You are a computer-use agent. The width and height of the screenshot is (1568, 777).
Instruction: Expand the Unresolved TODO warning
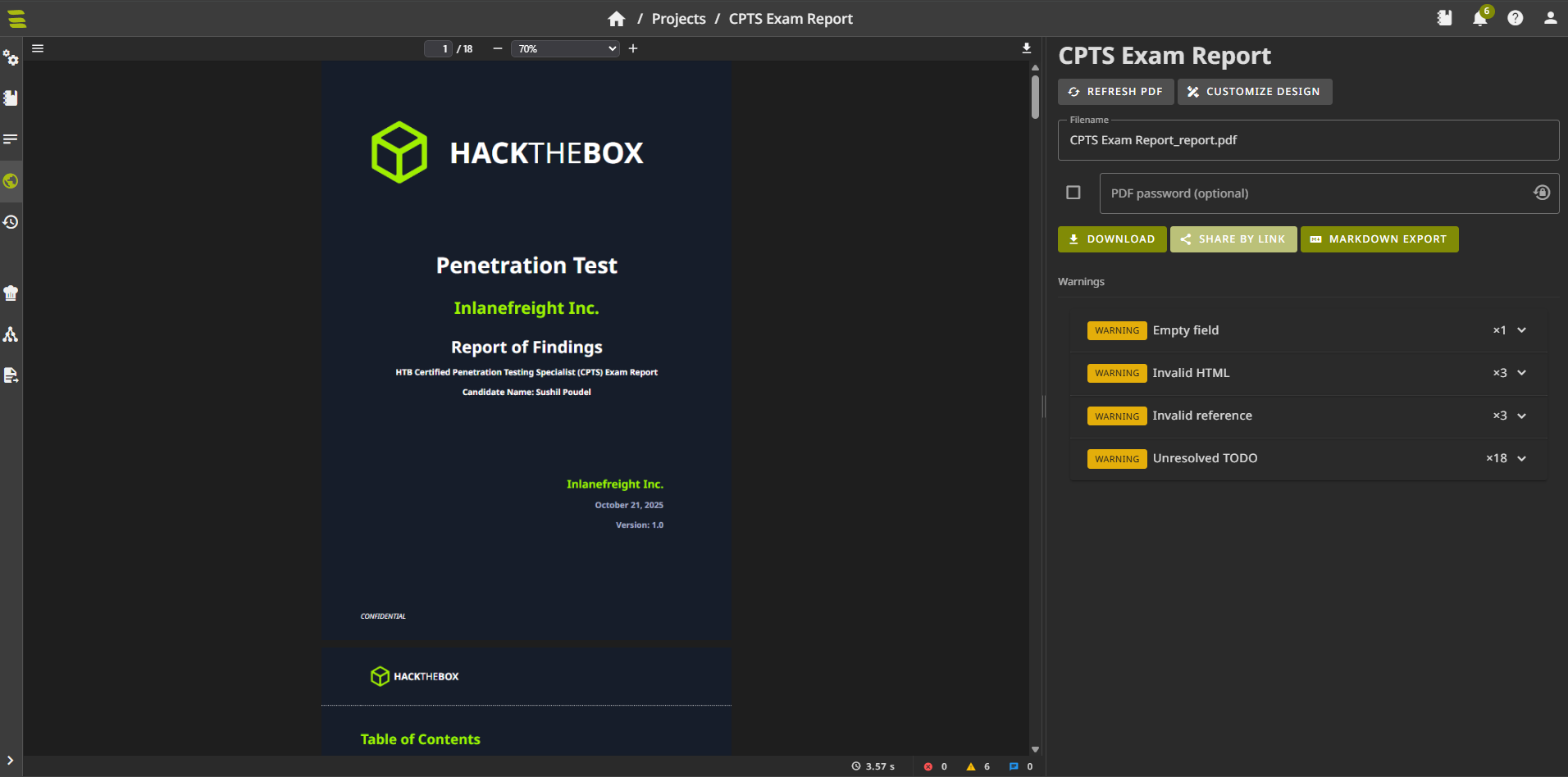click(x=1521, y=459)
